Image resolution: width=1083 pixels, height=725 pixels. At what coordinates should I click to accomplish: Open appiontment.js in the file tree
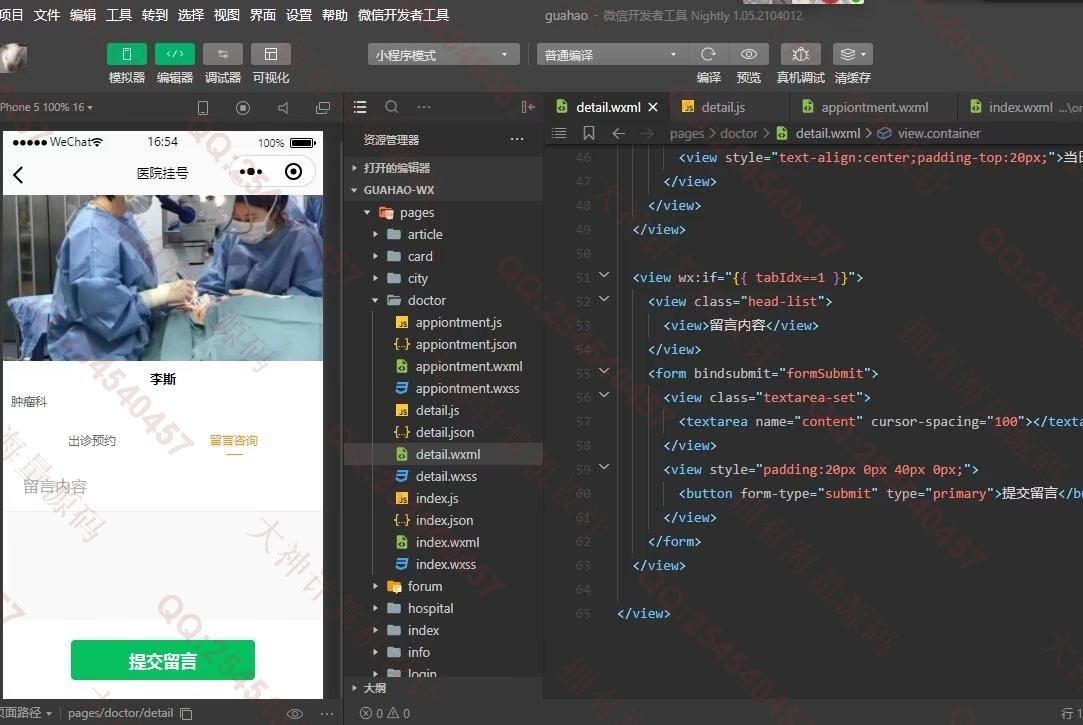[442, 322]
